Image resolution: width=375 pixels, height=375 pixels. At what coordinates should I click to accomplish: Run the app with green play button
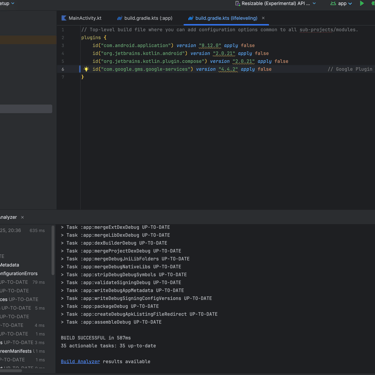[x=362, y=3]
